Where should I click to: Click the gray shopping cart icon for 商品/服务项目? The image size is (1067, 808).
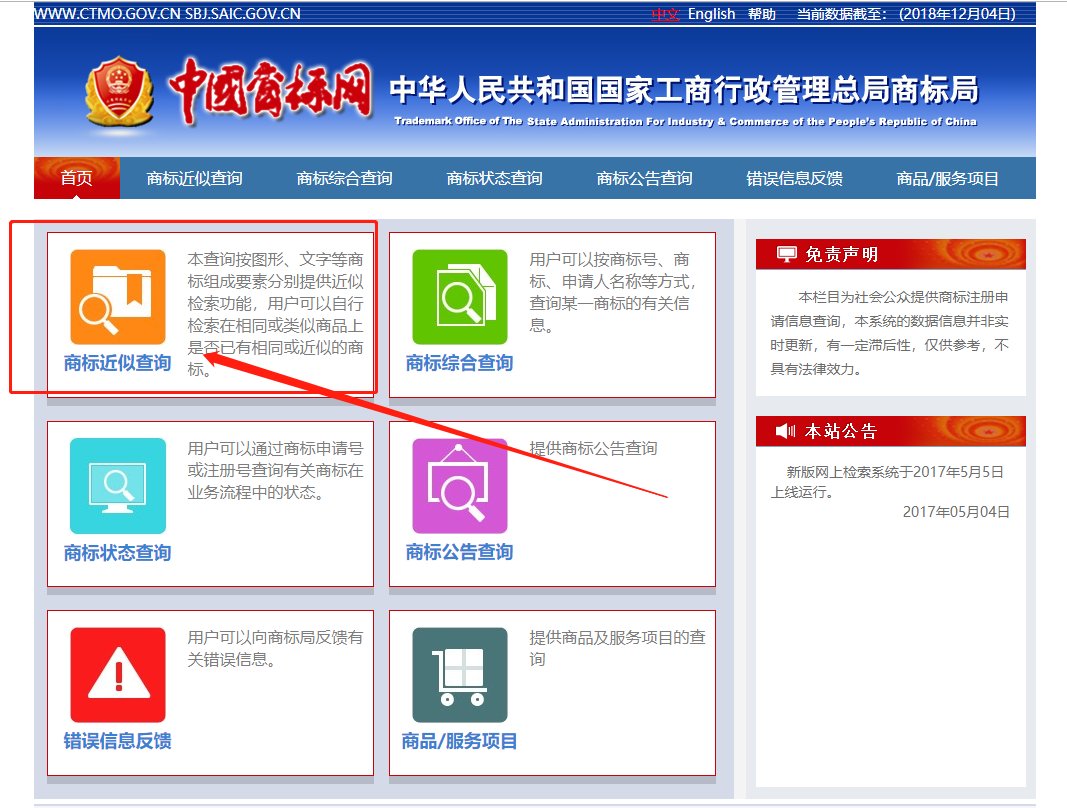(x=459, y=673)
